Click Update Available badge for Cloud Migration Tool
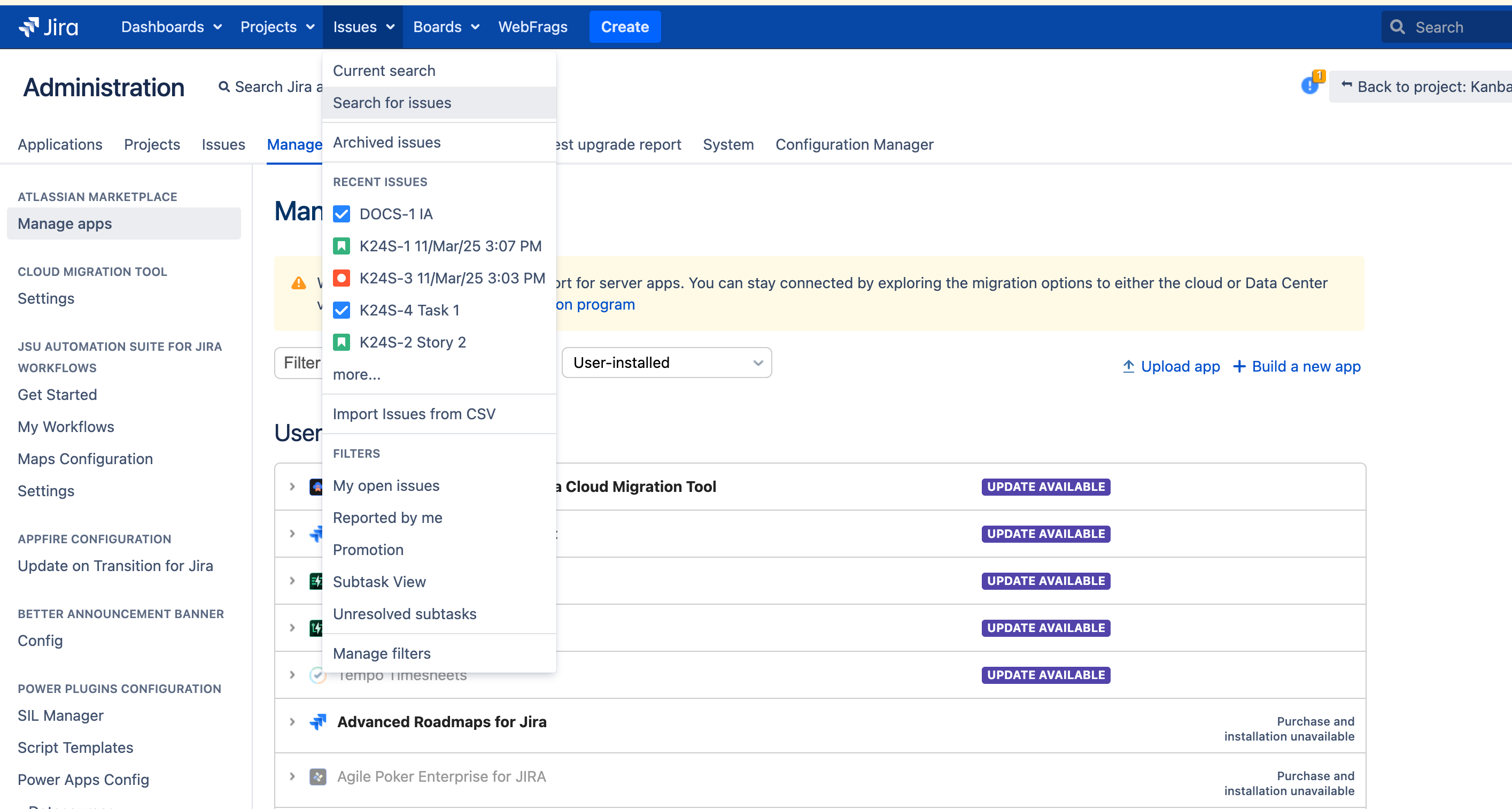The height and width of the screenshot is (809, 1512). coord(1045,487)
